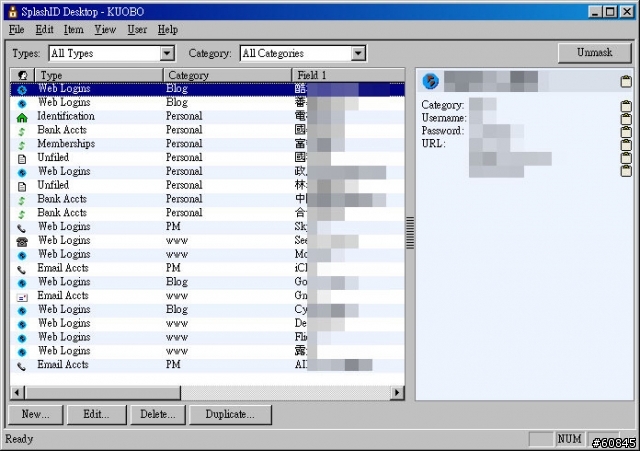
Task: Click the telephone icon in the Web Logins www row
Action: pos(22,242)
